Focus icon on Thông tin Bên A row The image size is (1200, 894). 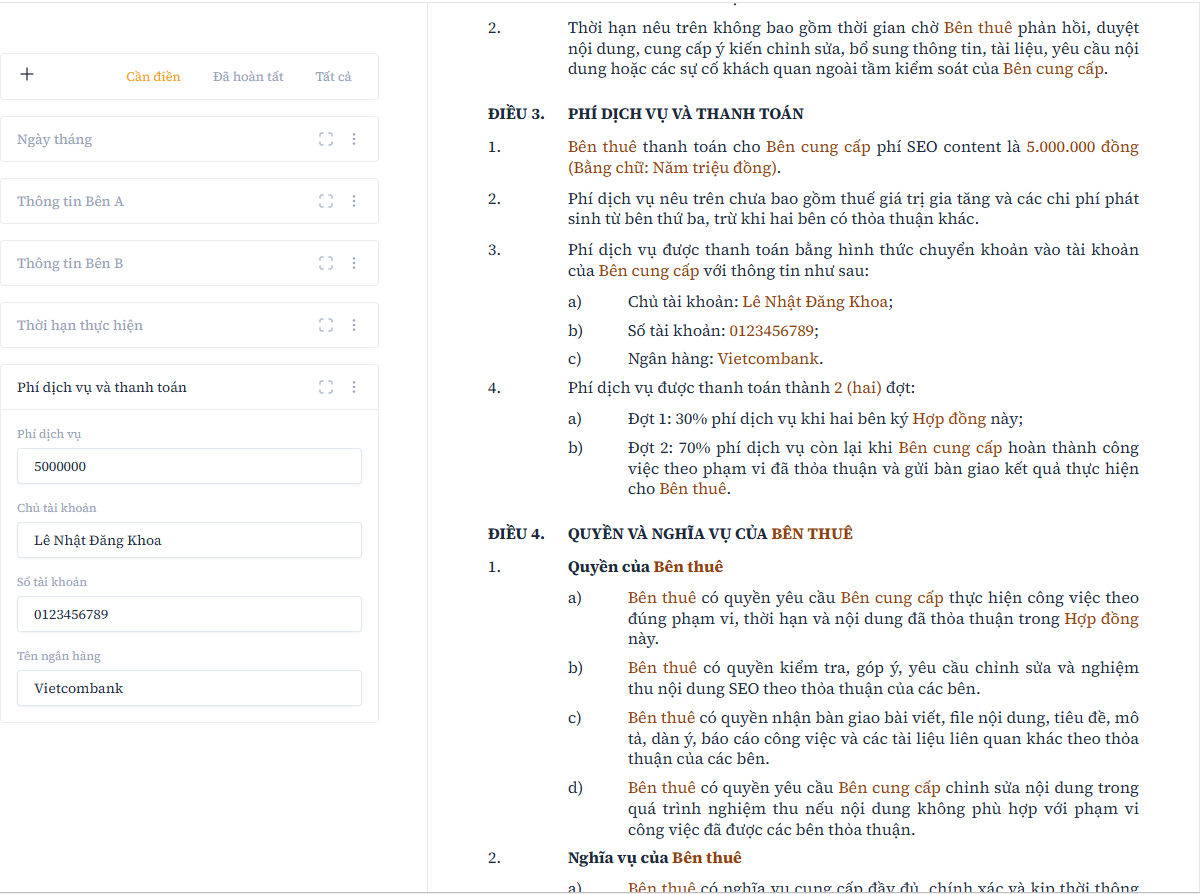pos(326,201)
